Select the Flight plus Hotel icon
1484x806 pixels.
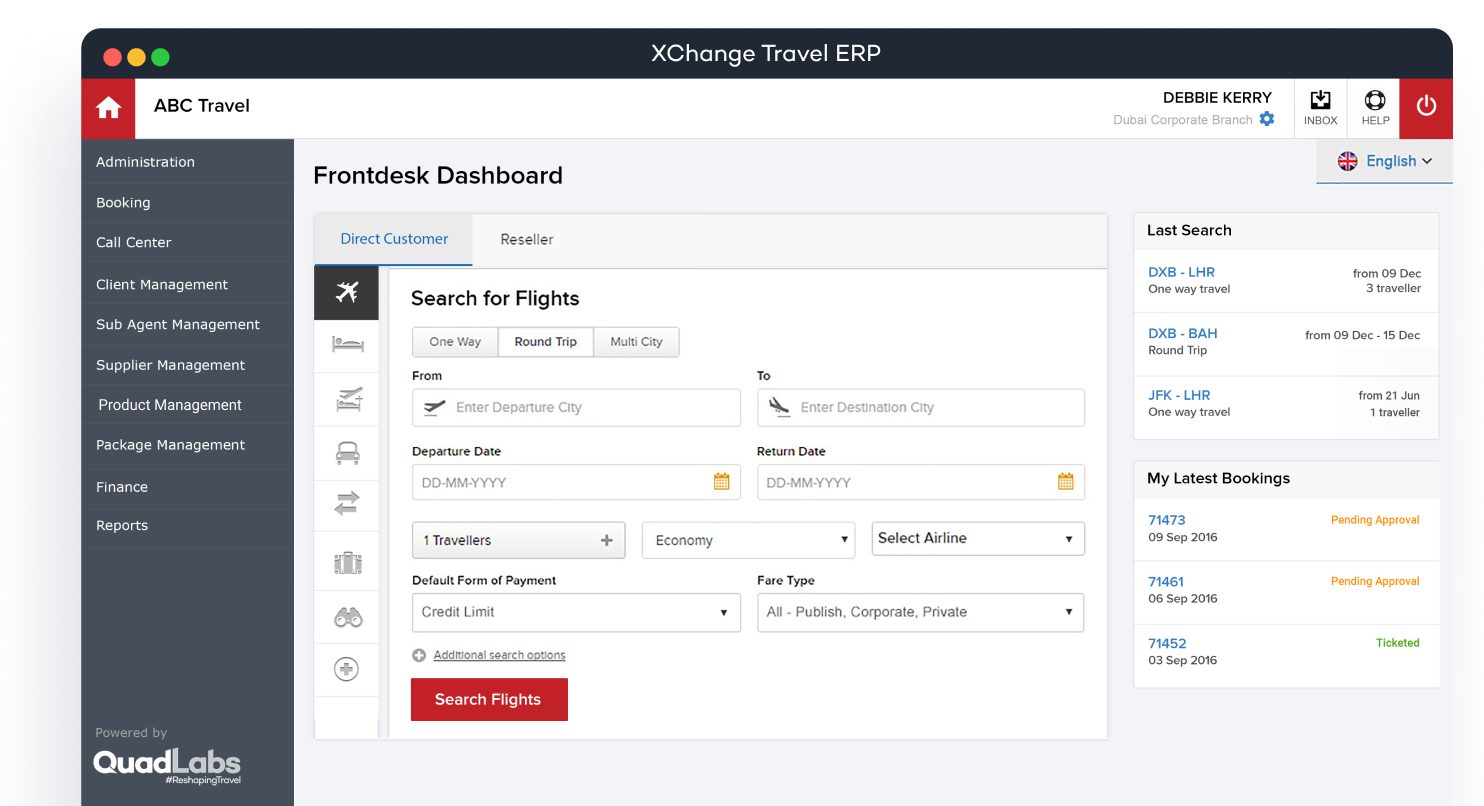[x=347, y=400]
